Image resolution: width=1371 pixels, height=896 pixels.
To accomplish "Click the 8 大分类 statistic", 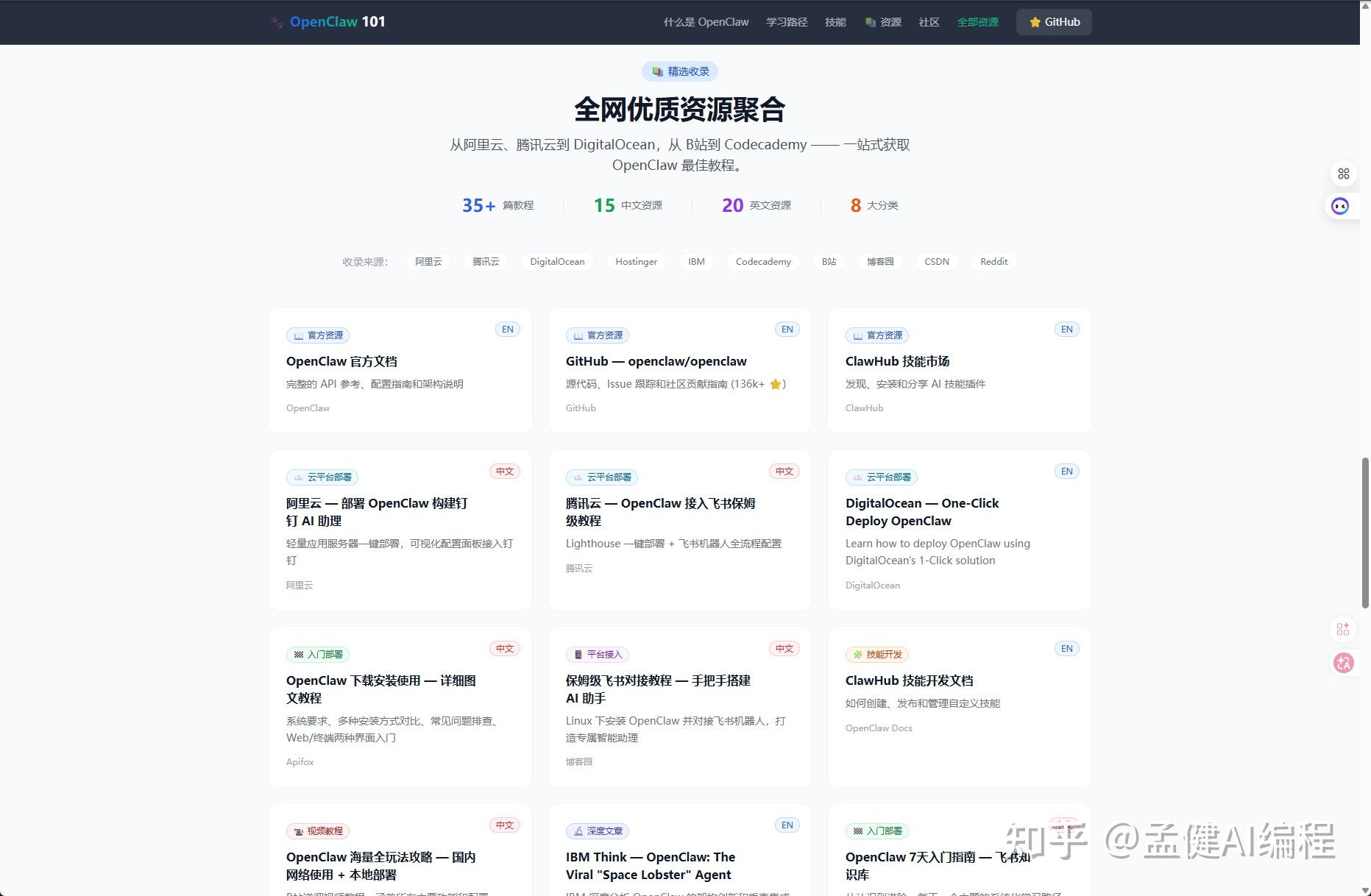I will [x=874, y=205].
